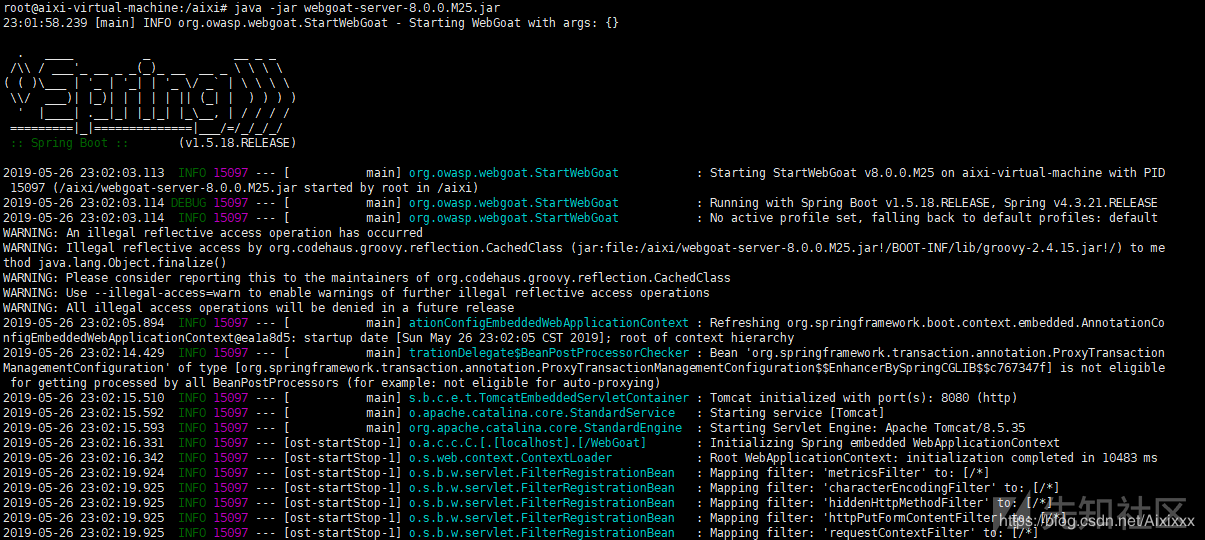Click 'org.apache.catalina.core.StandardEngine' logger name

(x=545, y=428)
